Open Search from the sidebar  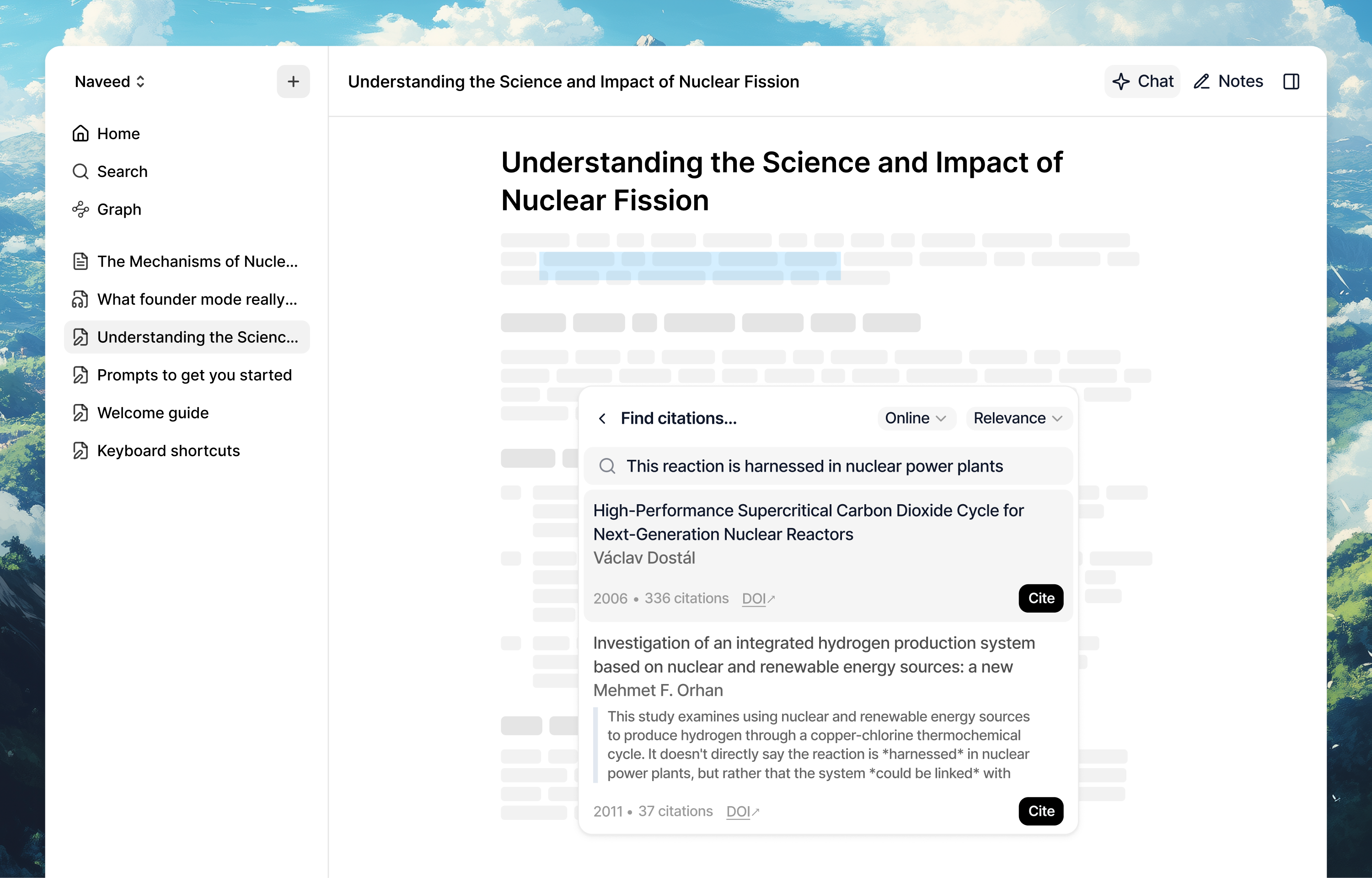122,172
